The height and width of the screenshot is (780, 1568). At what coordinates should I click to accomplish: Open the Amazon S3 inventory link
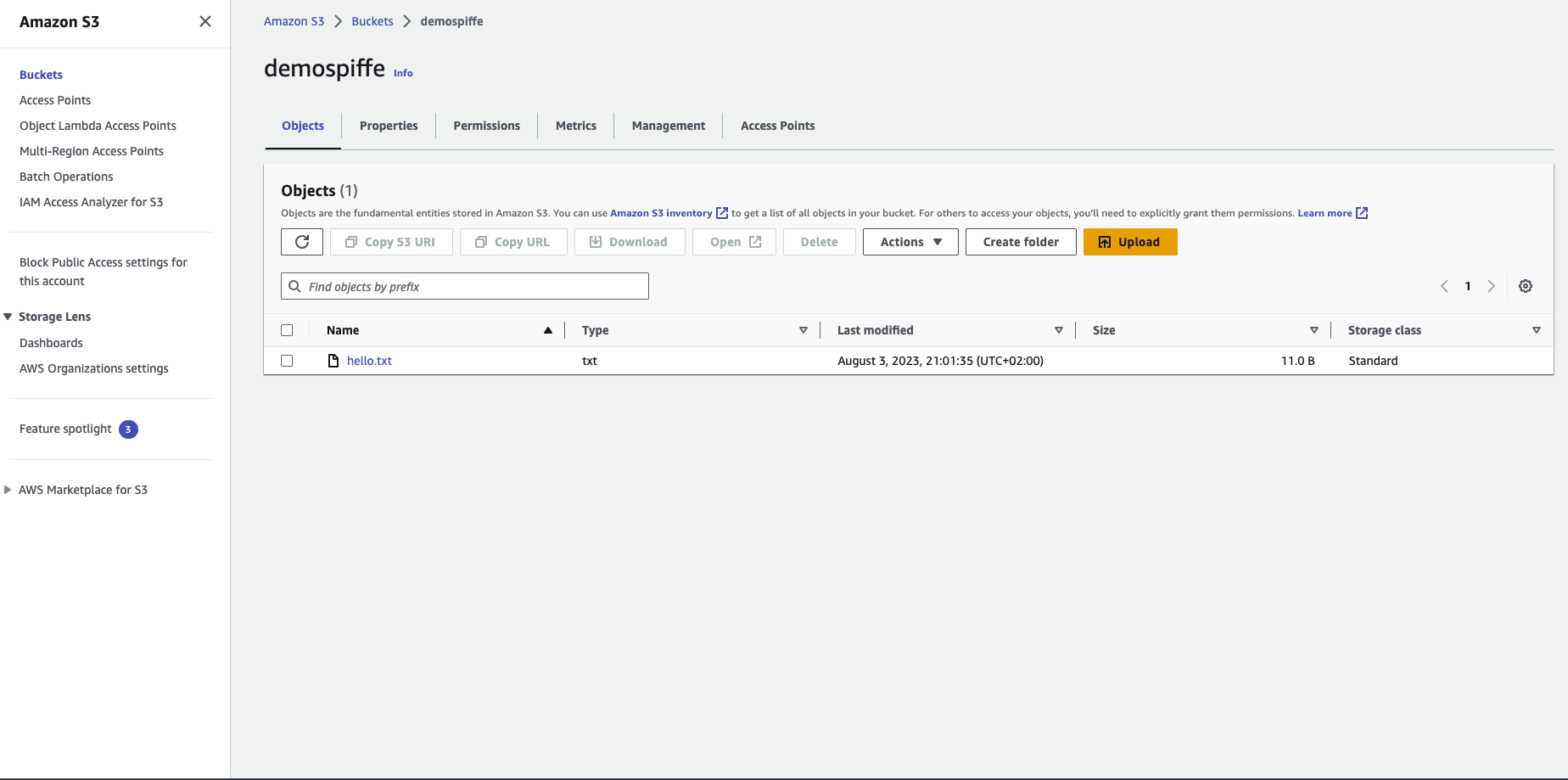click(661, 213)
